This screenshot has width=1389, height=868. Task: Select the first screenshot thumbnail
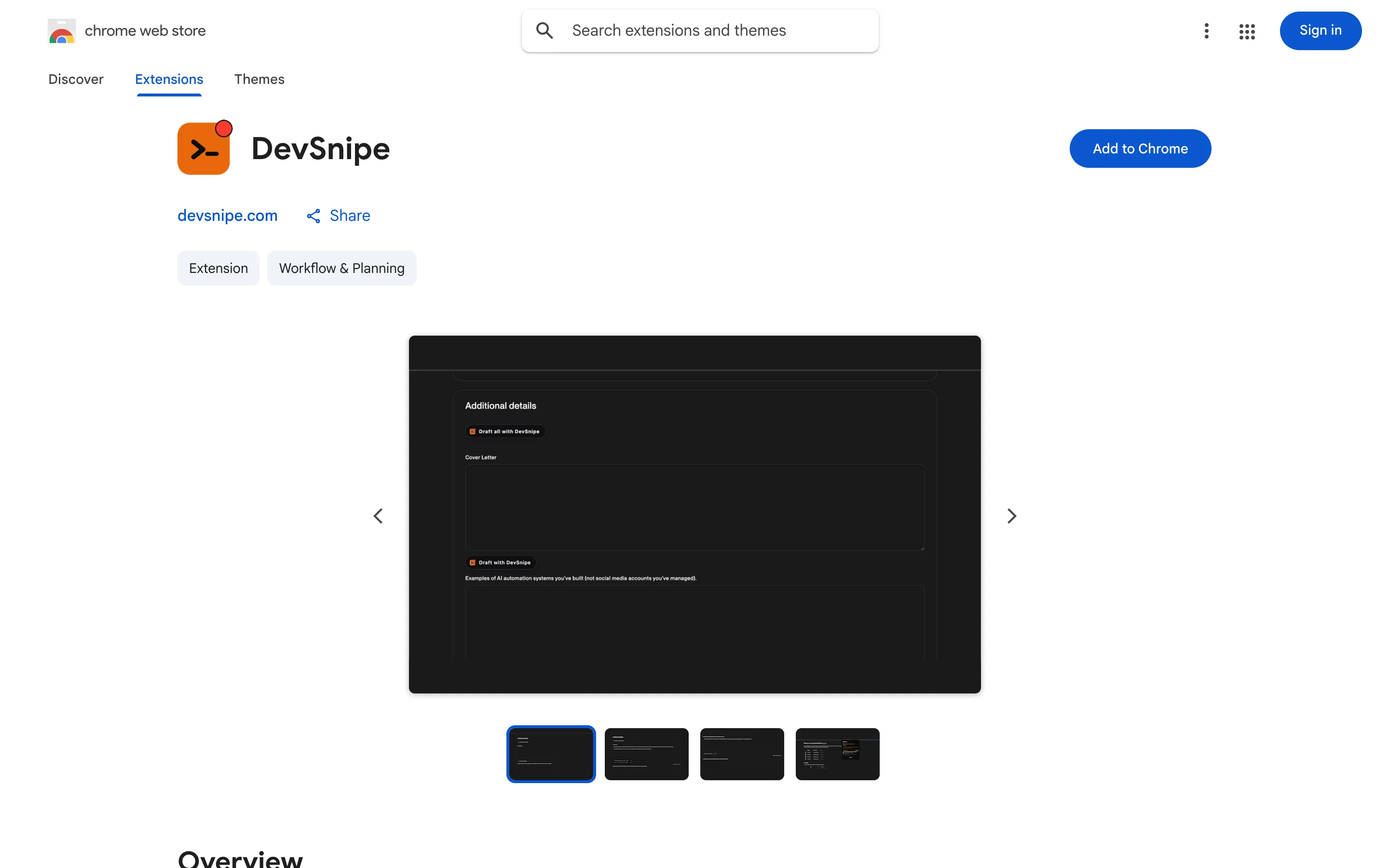(x=550, y=754)
